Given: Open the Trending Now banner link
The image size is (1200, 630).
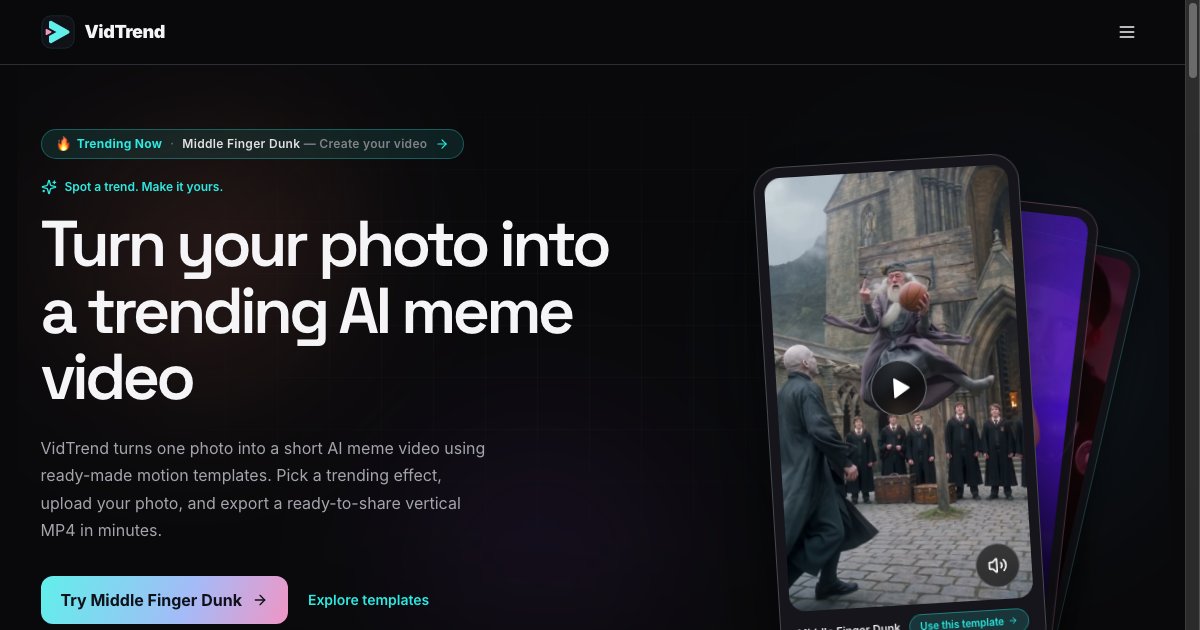Looking at the screenshot, I should (x=252, y=144).
